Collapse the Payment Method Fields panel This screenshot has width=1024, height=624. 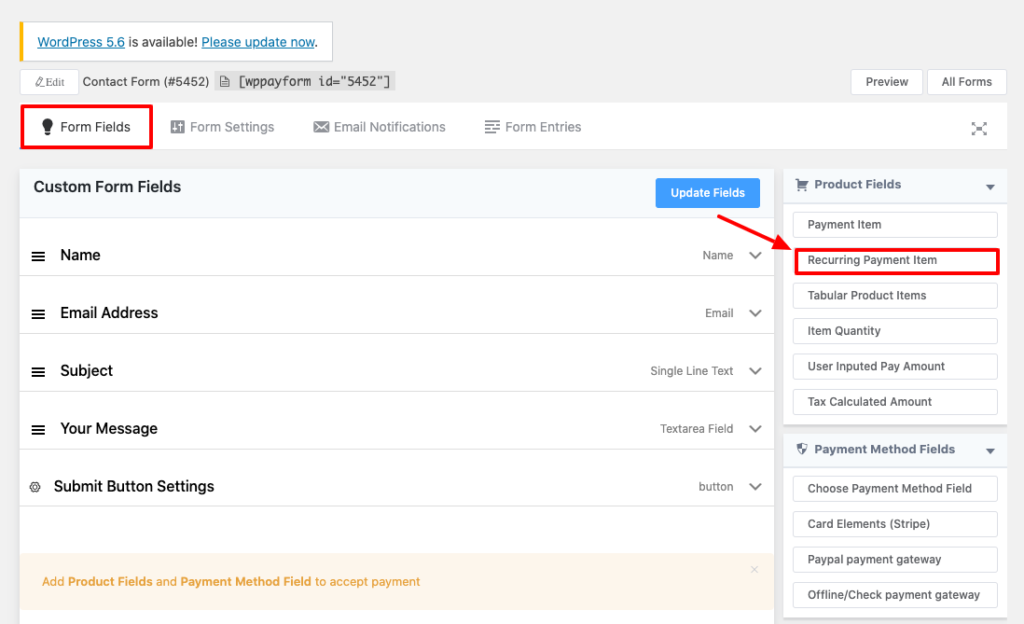tap(990, 452)
